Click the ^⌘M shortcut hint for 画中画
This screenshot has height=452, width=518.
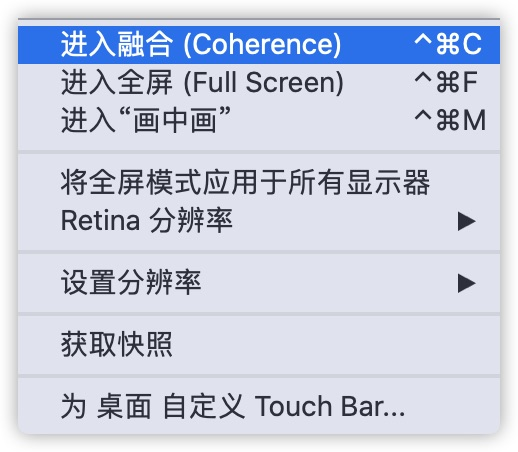click(x=450, y=120)
